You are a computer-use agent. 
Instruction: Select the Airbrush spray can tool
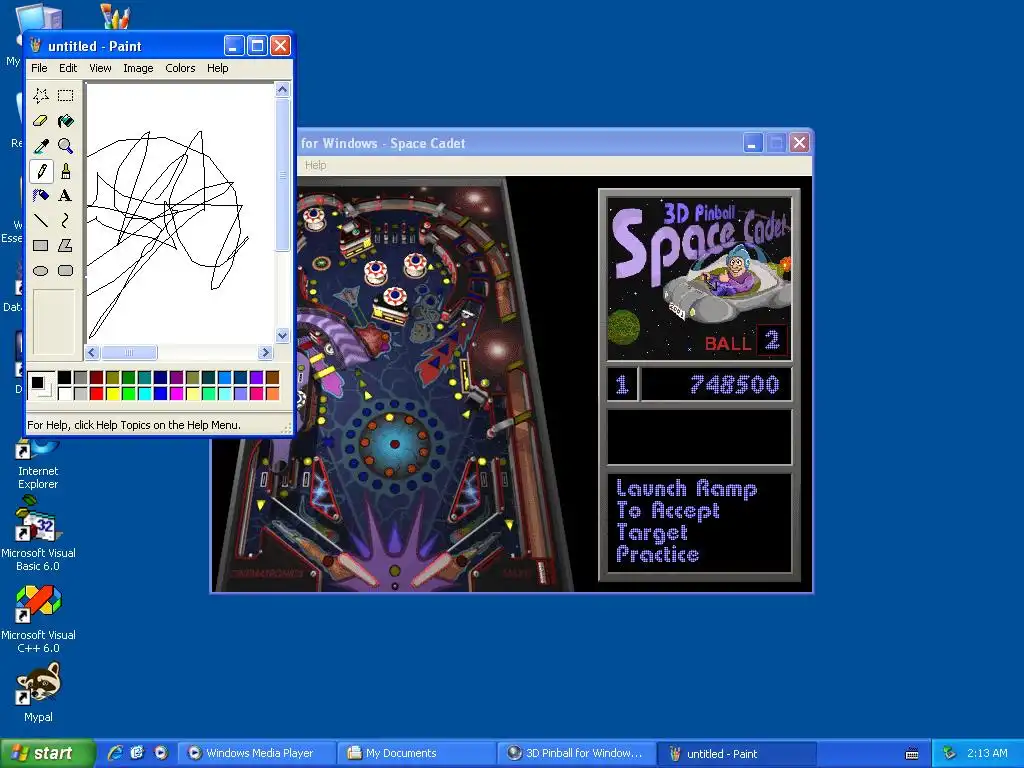point(40,196)
